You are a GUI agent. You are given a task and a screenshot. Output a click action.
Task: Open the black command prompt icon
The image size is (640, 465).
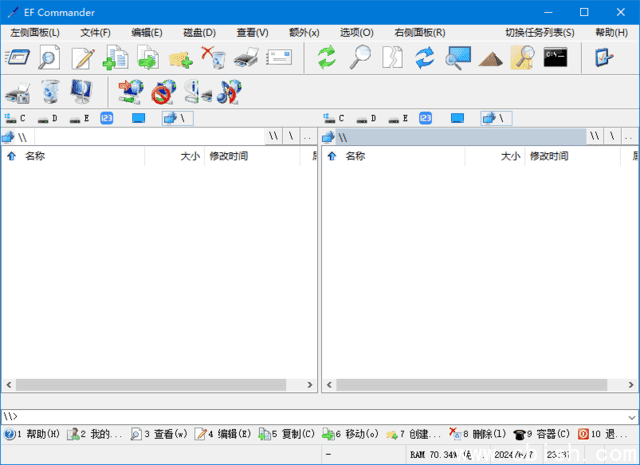[x=555, y=57]
